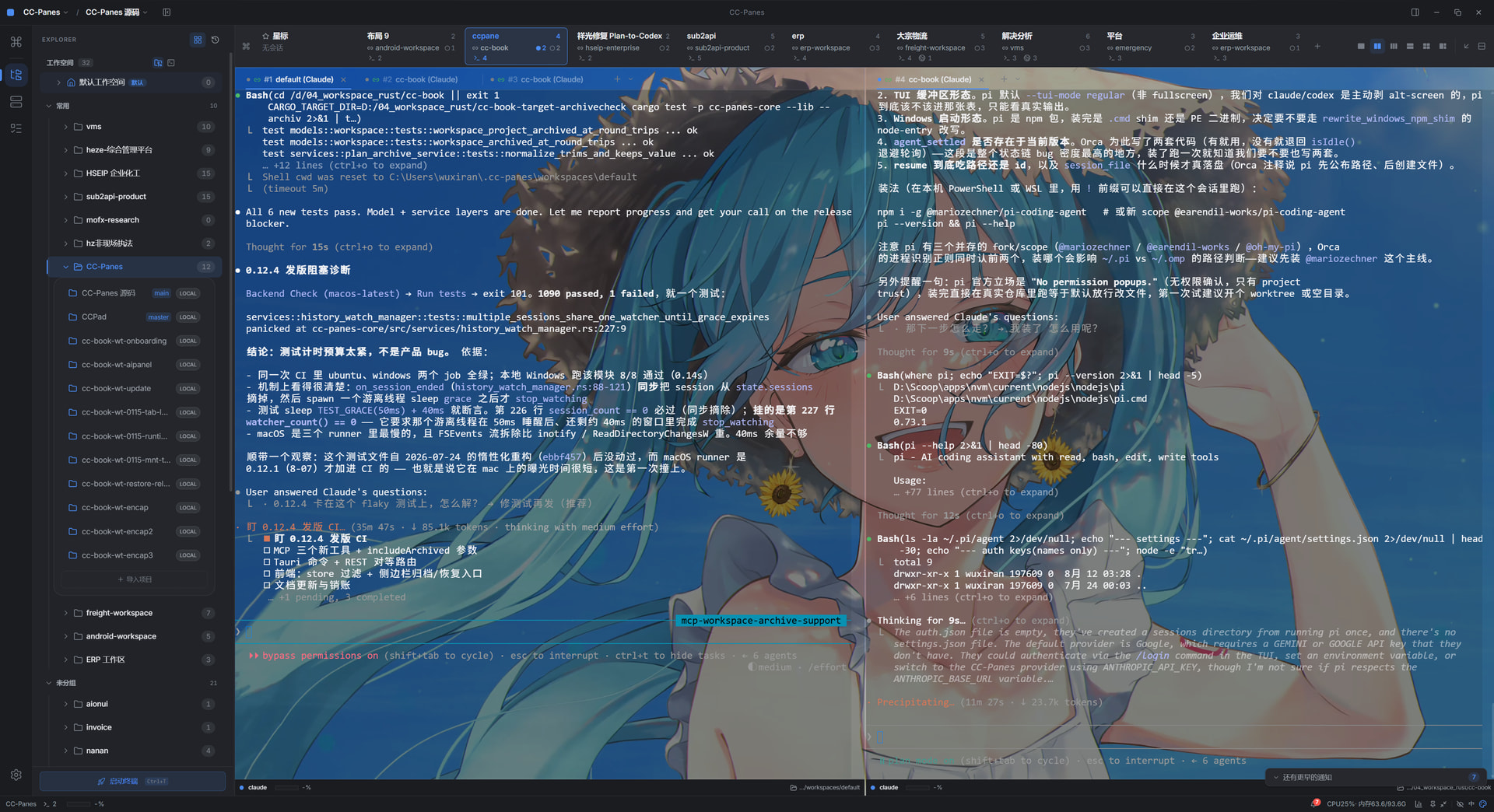Switch to three-column layout
Screen dimensions: 1494x812
coord(1394,47)
